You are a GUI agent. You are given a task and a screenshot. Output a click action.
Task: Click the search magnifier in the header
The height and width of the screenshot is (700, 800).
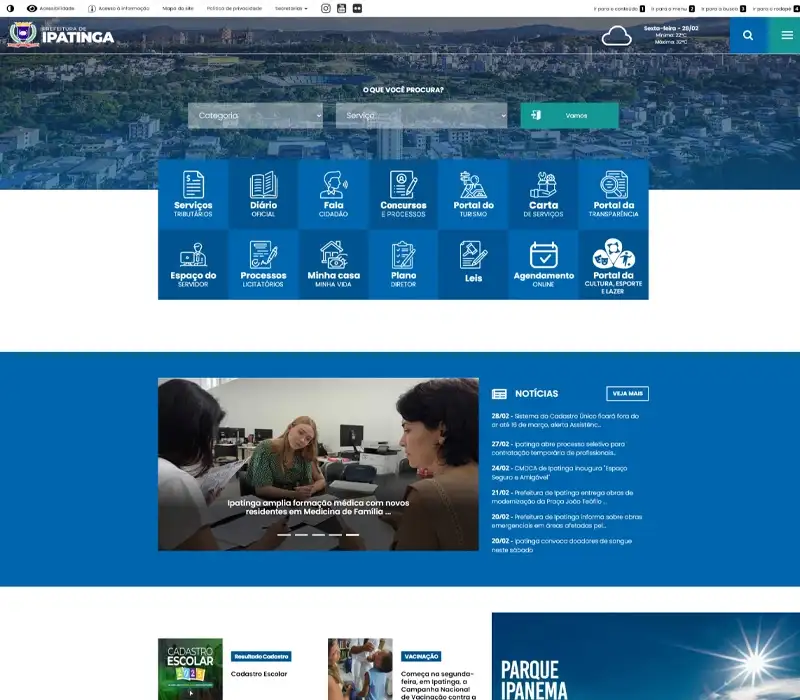(748, 35)
